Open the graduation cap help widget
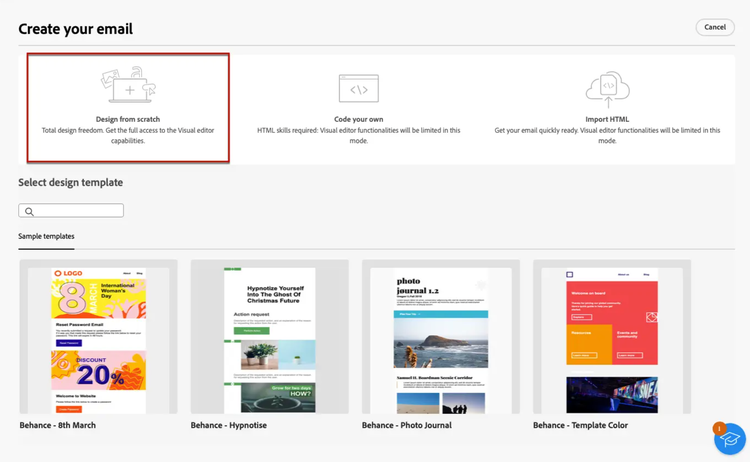Image resolution: width=750 pixels, height=462 pixels. (729, 438)
